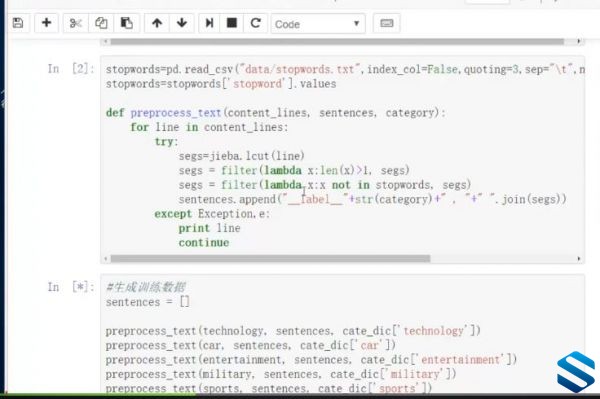Click the horizontal scrollbar thumb under cell 2
The image size is (600, 399).
pos(271,259)
